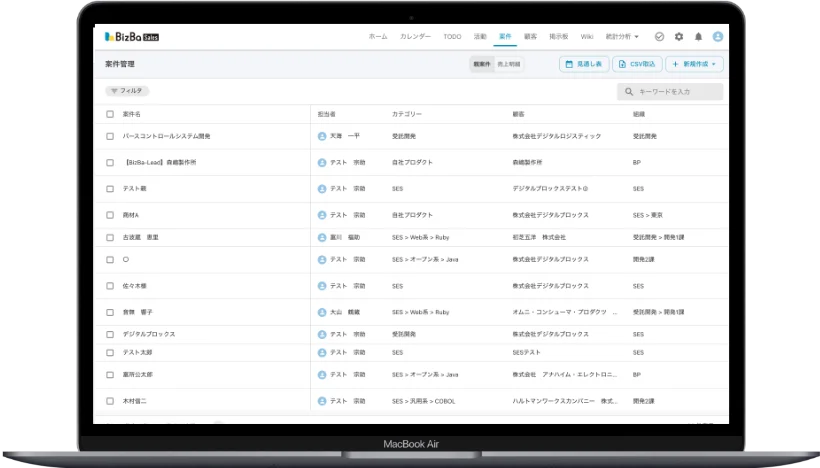Open the Wiki tab
Screen dimensions: 820x468
pyautogui.click(x=587, y=37)
